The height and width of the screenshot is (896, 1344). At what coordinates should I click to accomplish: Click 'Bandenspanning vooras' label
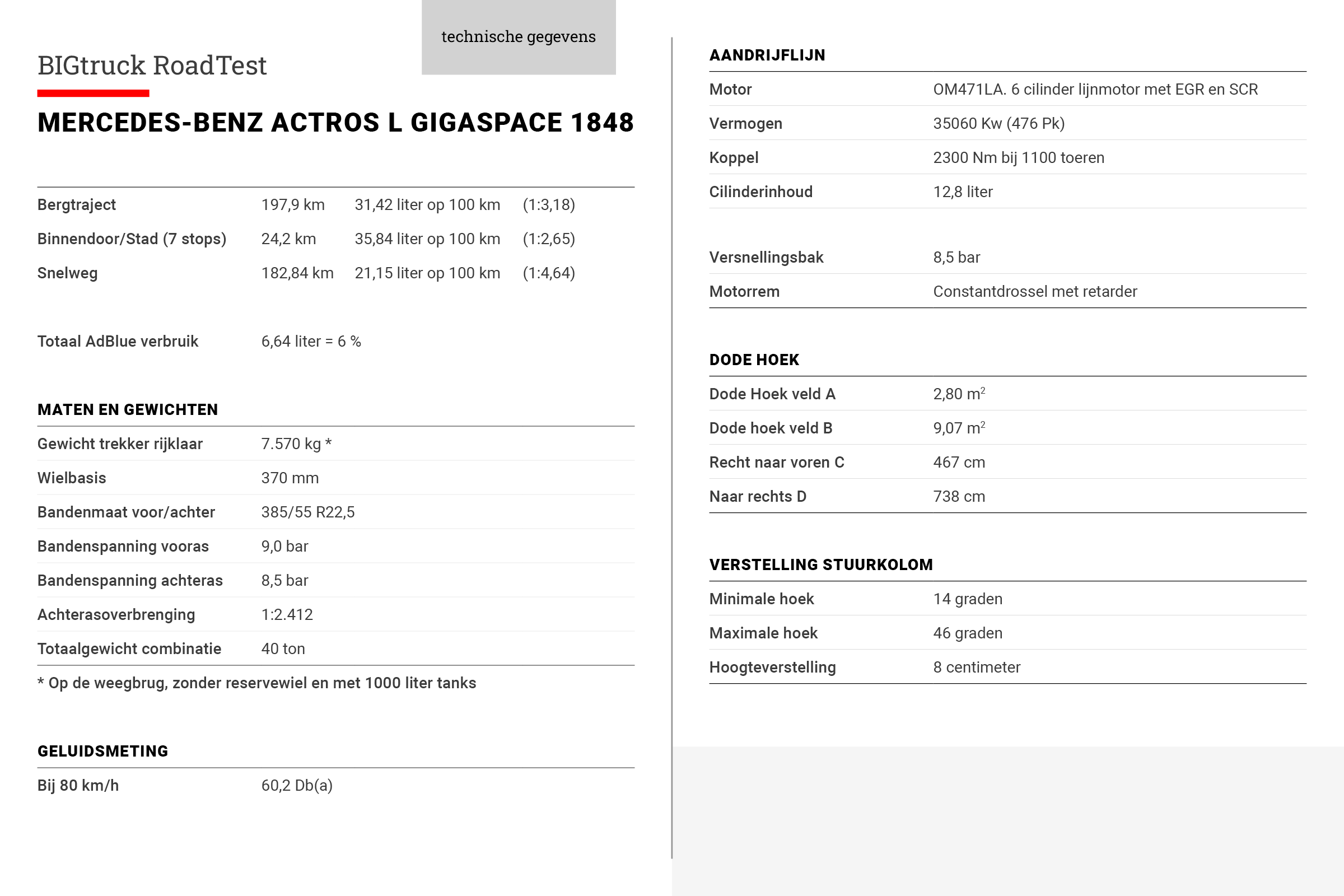point(123,547)
